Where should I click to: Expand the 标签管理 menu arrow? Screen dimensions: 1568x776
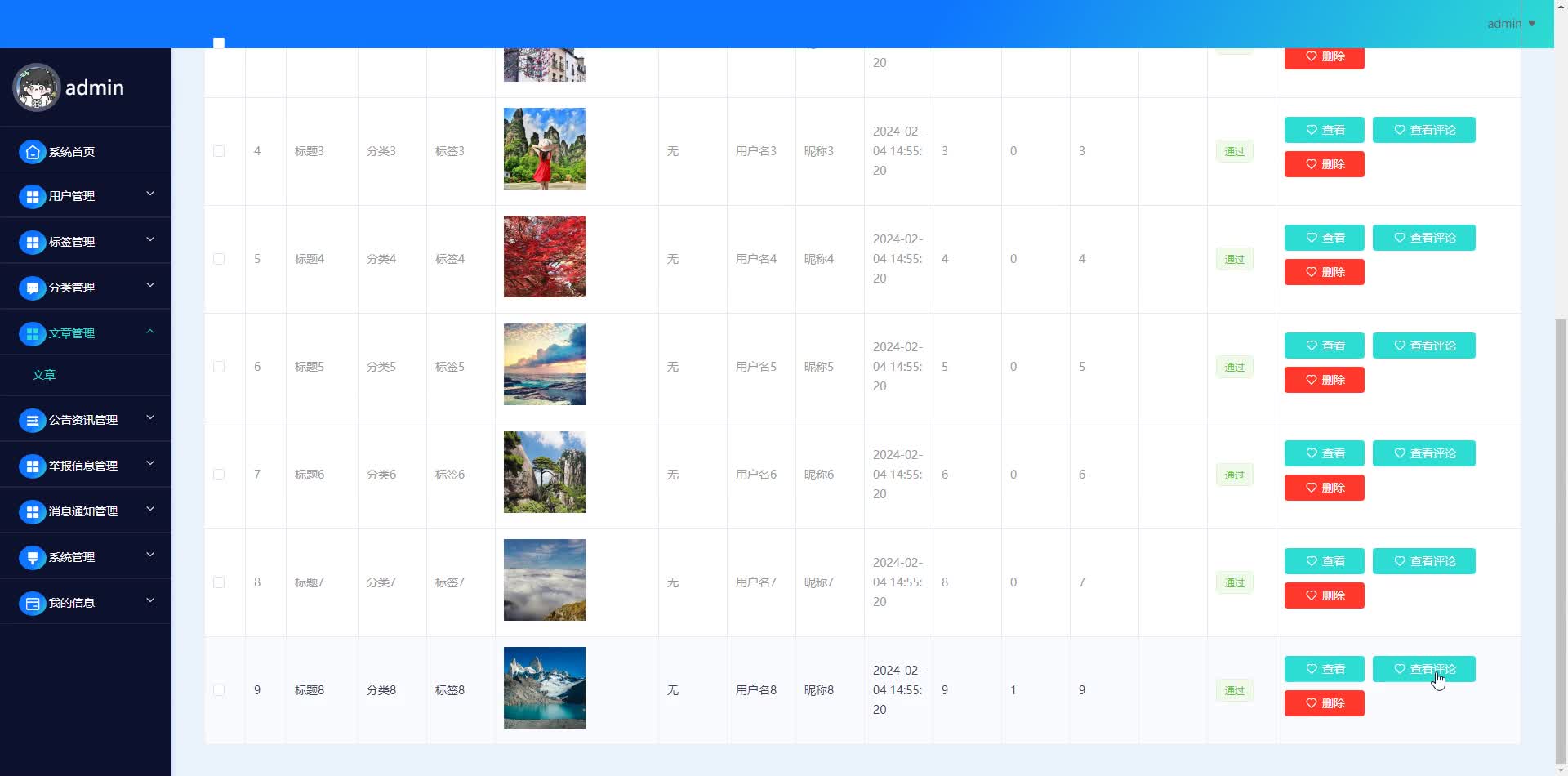150,239
